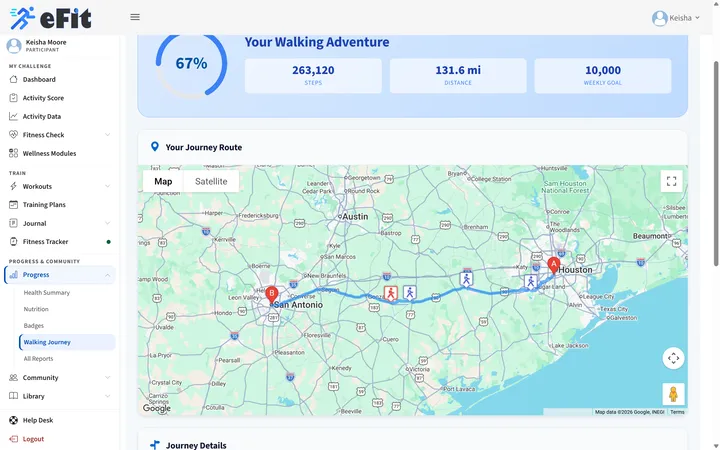This screenshot has width=720, height=450.
Task: Click the Library book icon
Action: point(13,396)
